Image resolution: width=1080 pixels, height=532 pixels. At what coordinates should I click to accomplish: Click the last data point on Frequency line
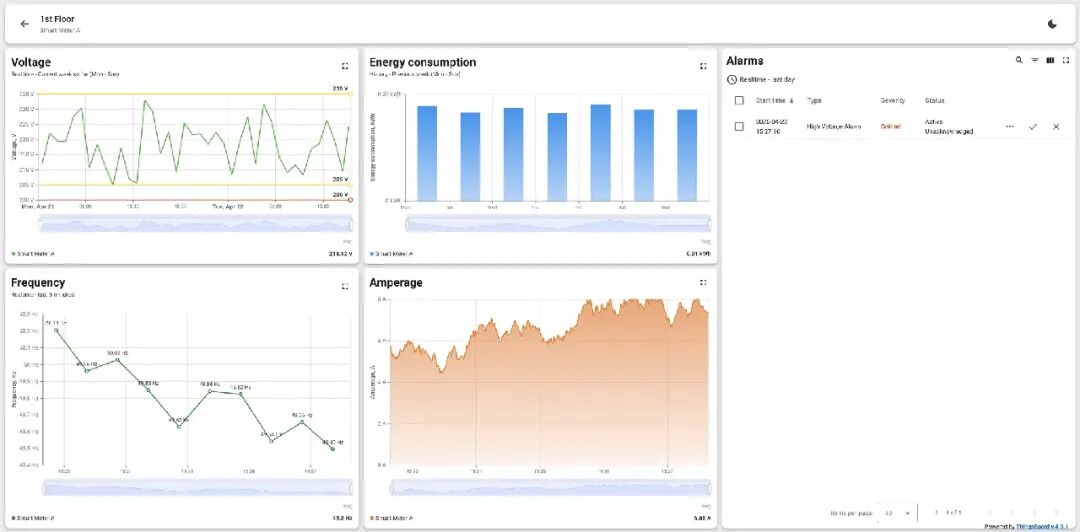(333, 449)
